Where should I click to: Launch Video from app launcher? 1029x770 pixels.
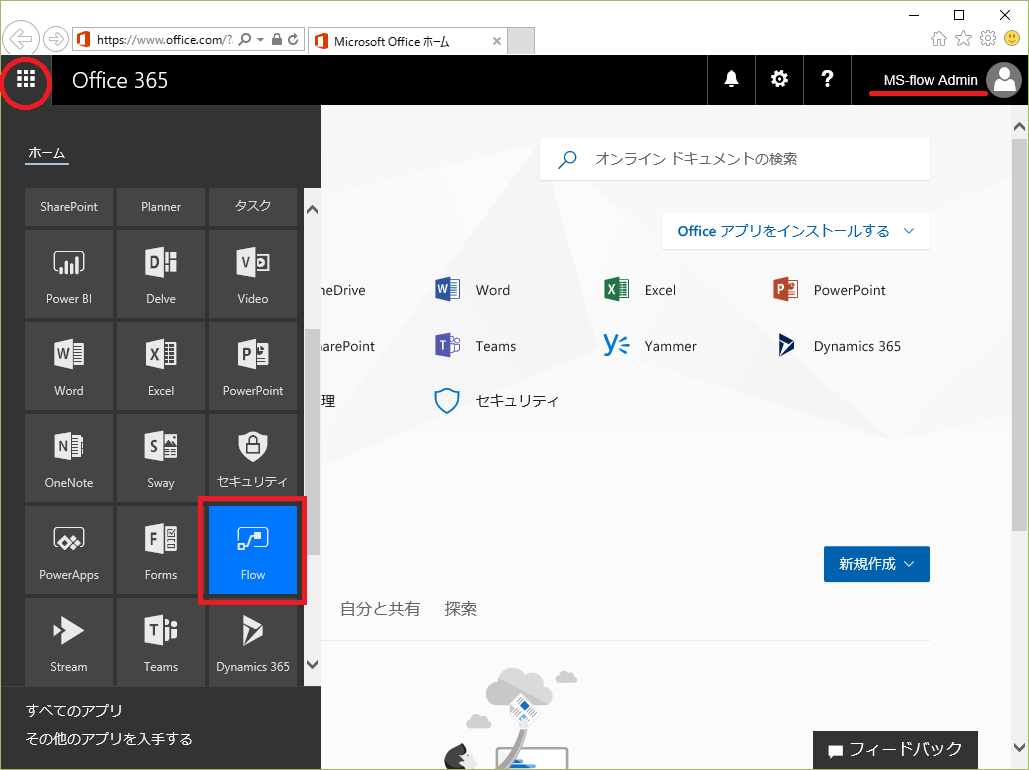point(253,274)
